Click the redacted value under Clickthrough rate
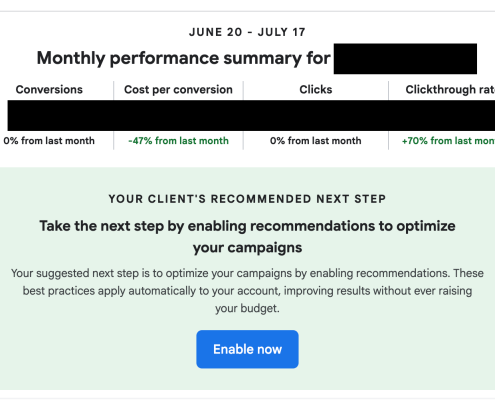The image size is (495, 400). [442, 115]
